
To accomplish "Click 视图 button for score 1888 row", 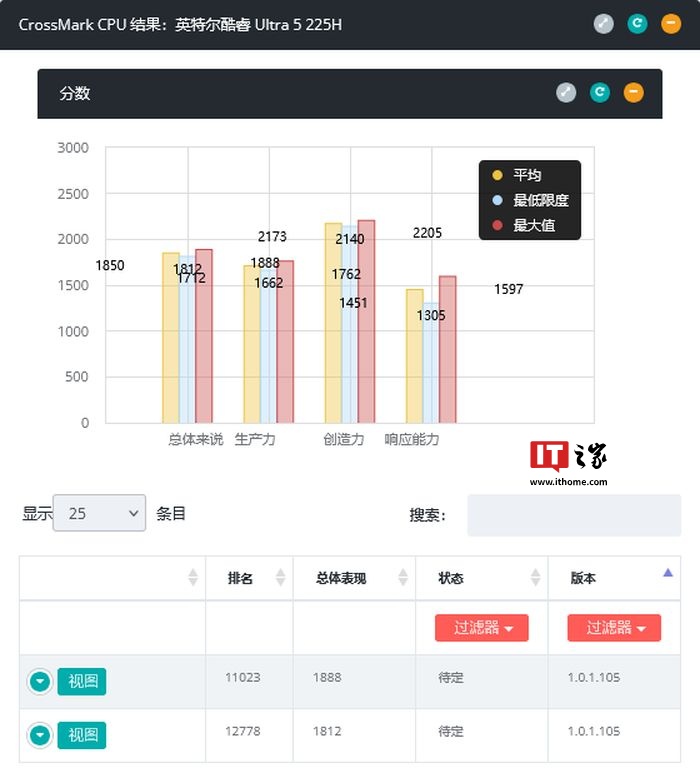I will [x=82, y=682].
